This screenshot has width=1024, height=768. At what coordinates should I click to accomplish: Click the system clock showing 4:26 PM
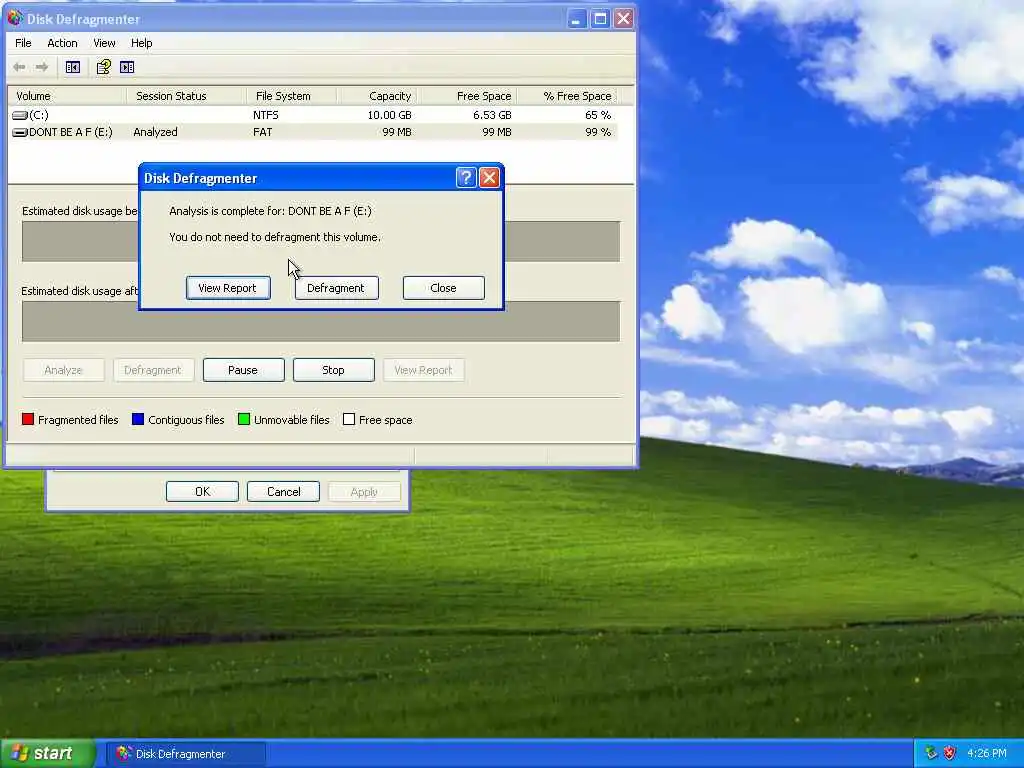[987, 753]
